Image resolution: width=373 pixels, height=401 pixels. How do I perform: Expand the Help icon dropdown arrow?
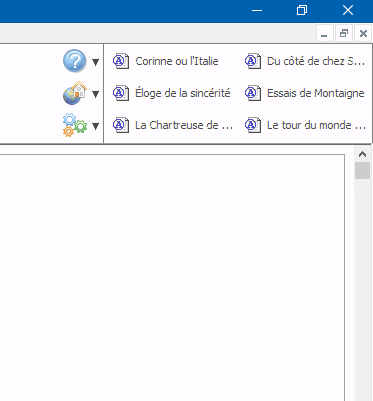[96, 62]
